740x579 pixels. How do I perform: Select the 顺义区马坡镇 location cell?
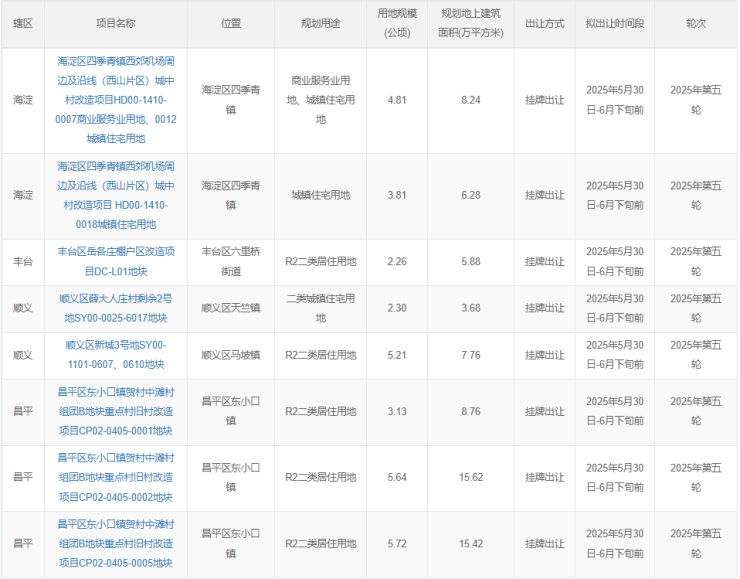(x=231, y=354)
